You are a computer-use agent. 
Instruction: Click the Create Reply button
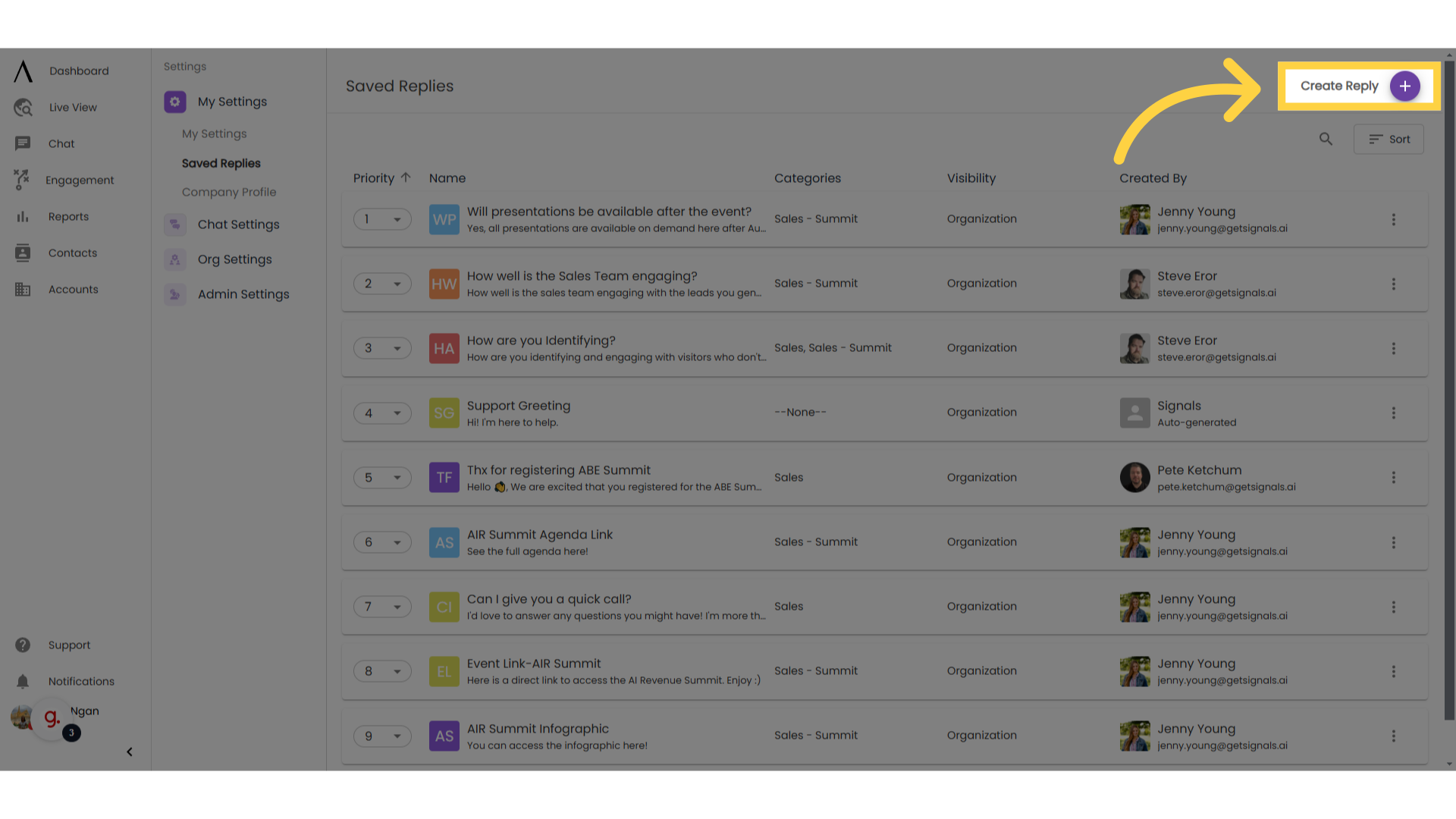1358,86
